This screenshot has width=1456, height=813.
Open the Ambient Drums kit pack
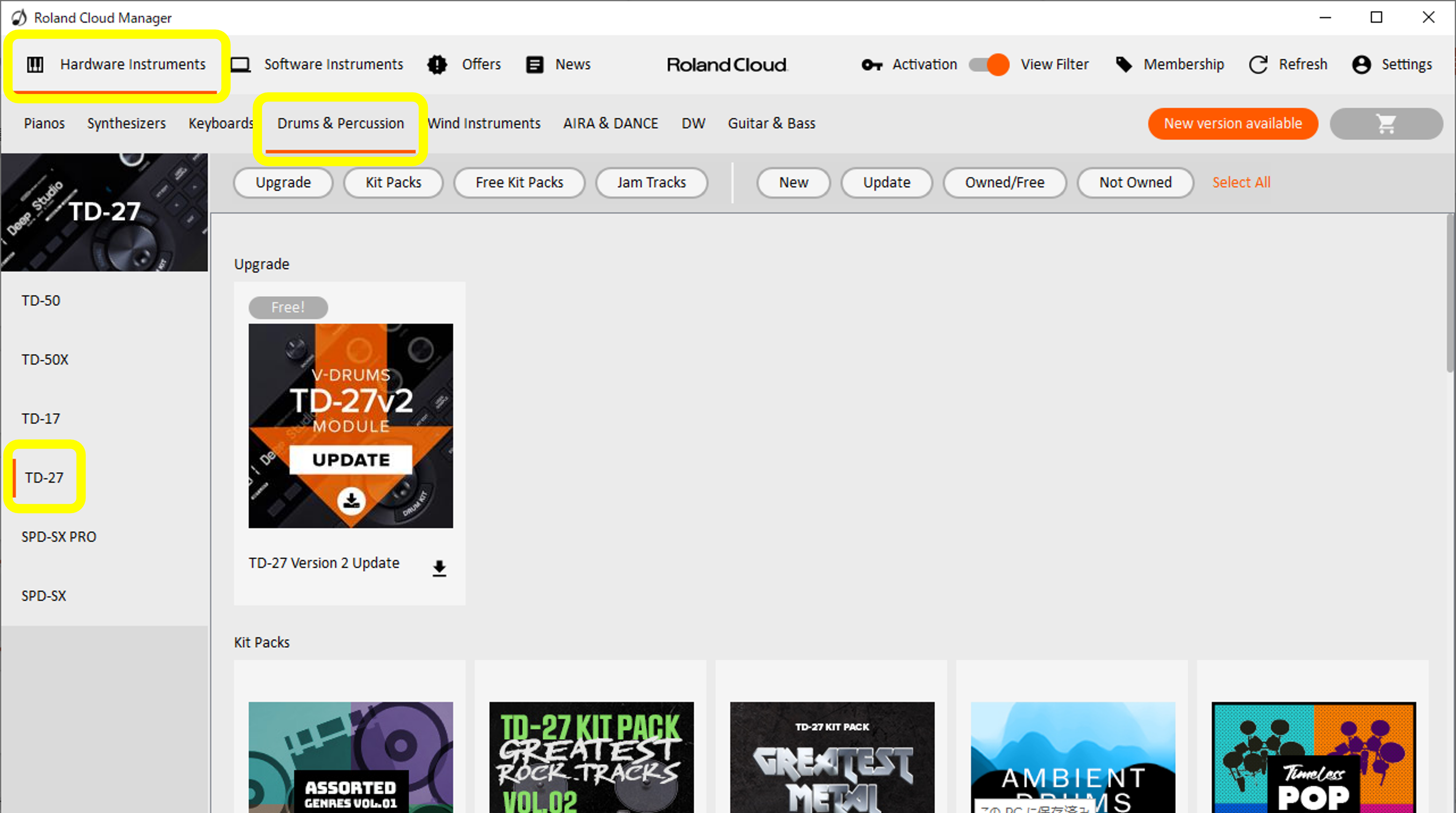tap(1073, 757)
